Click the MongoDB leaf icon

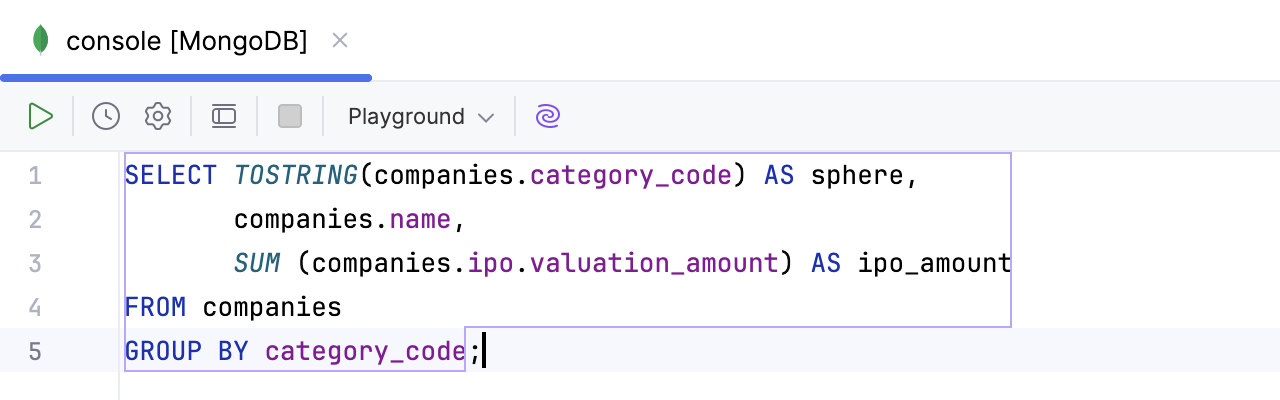click(x=41, y=40)
